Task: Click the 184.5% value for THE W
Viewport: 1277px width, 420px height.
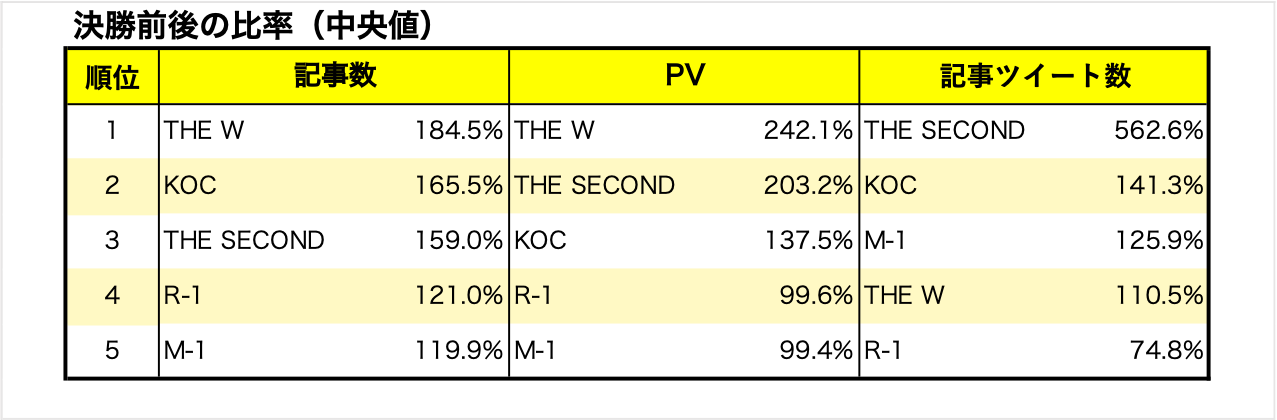Action: click(458, 131)
